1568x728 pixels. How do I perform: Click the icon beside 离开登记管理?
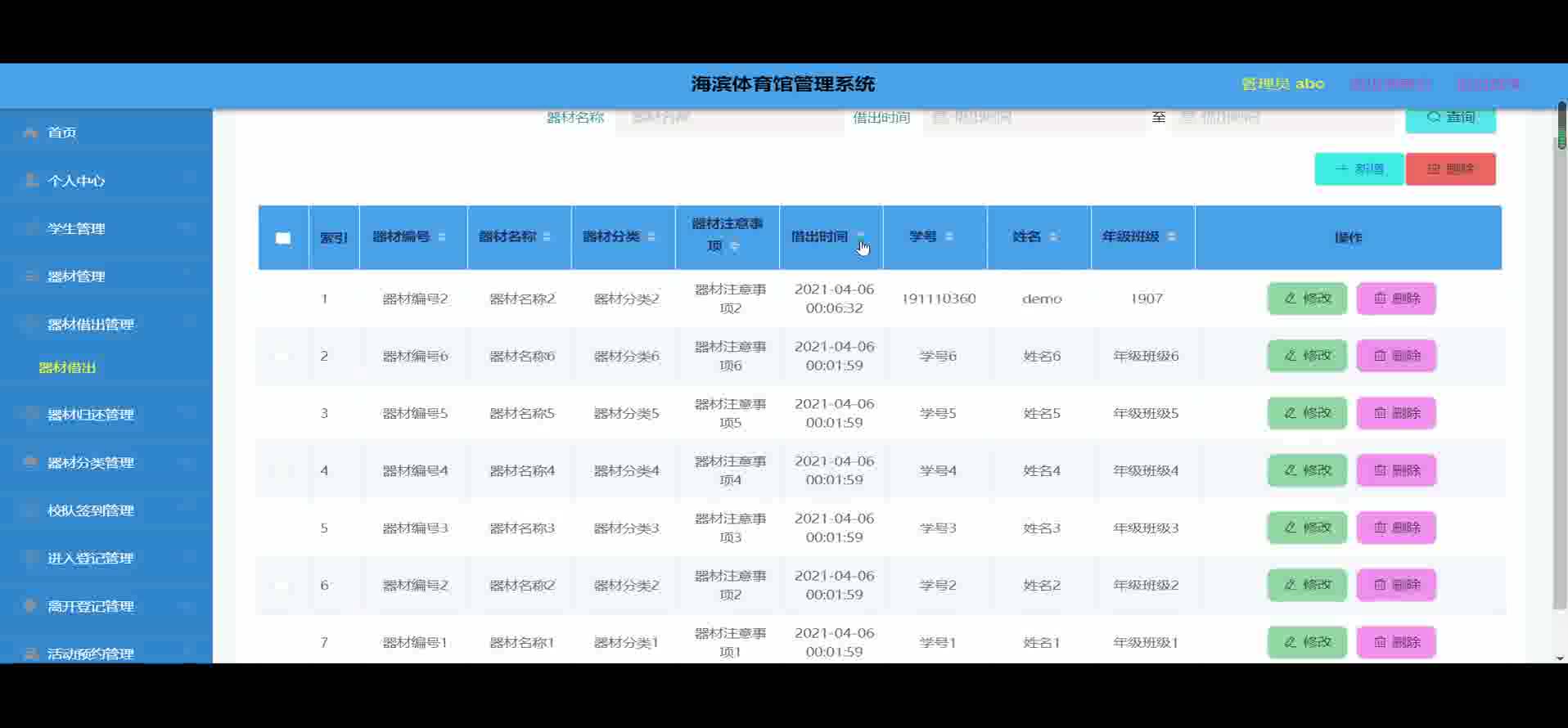30,606
